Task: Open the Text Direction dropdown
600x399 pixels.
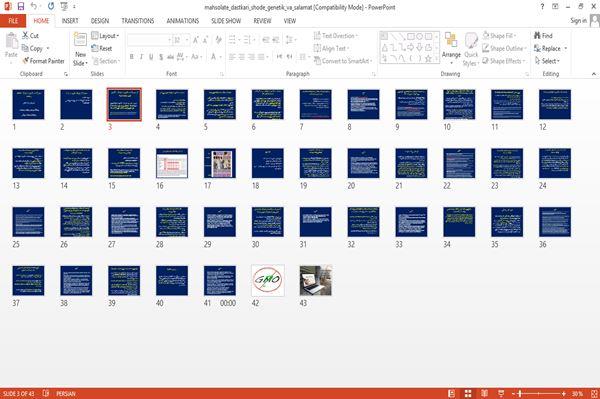Action: (x=336, y=36)
